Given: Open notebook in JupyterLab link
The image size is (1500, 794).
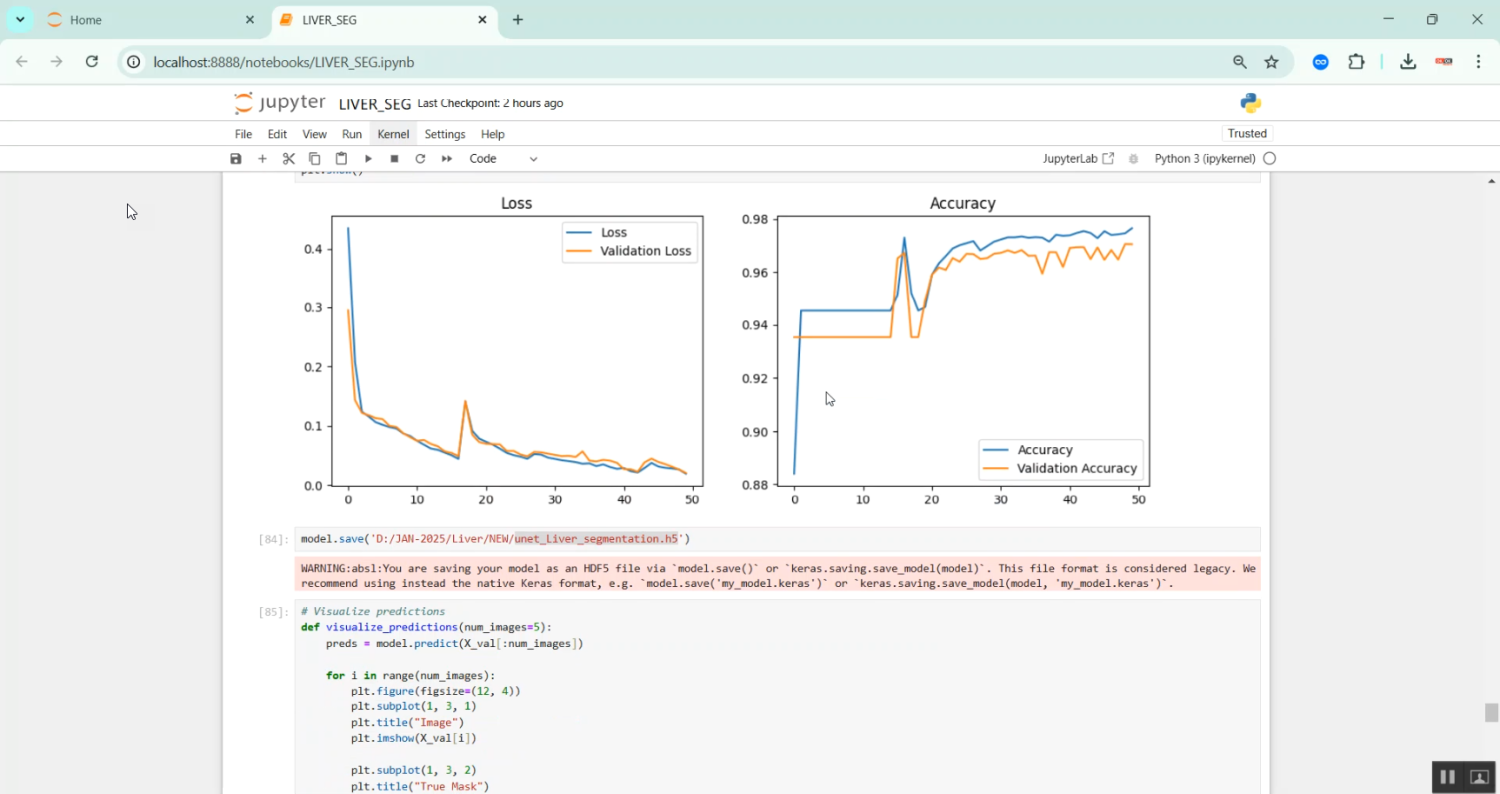Looking at the screenshot, I should [1078, 159].
